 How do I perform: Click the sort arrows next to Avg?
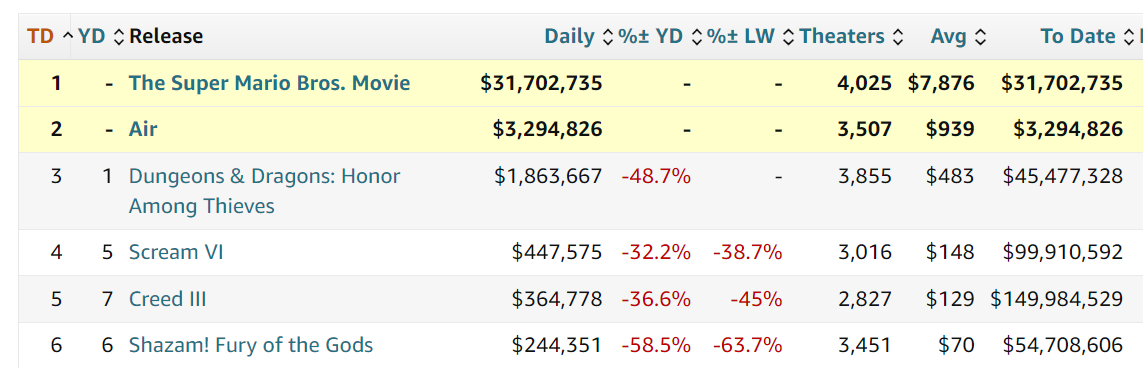[981, 36]
